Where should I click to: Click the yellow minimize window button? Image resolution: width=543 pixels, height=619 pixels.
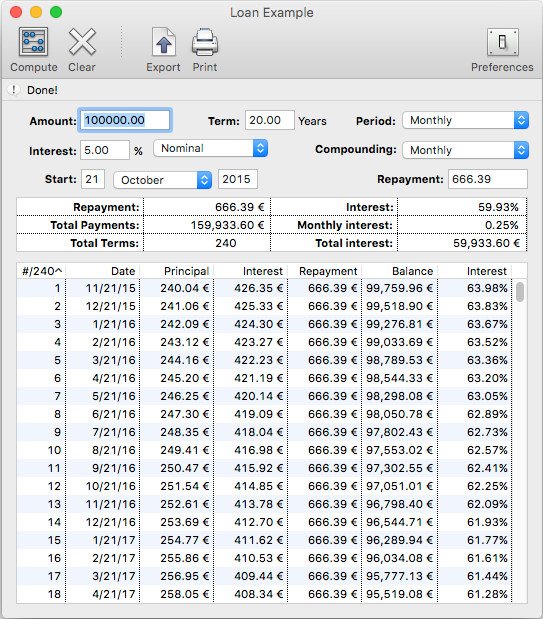(36, 12)
